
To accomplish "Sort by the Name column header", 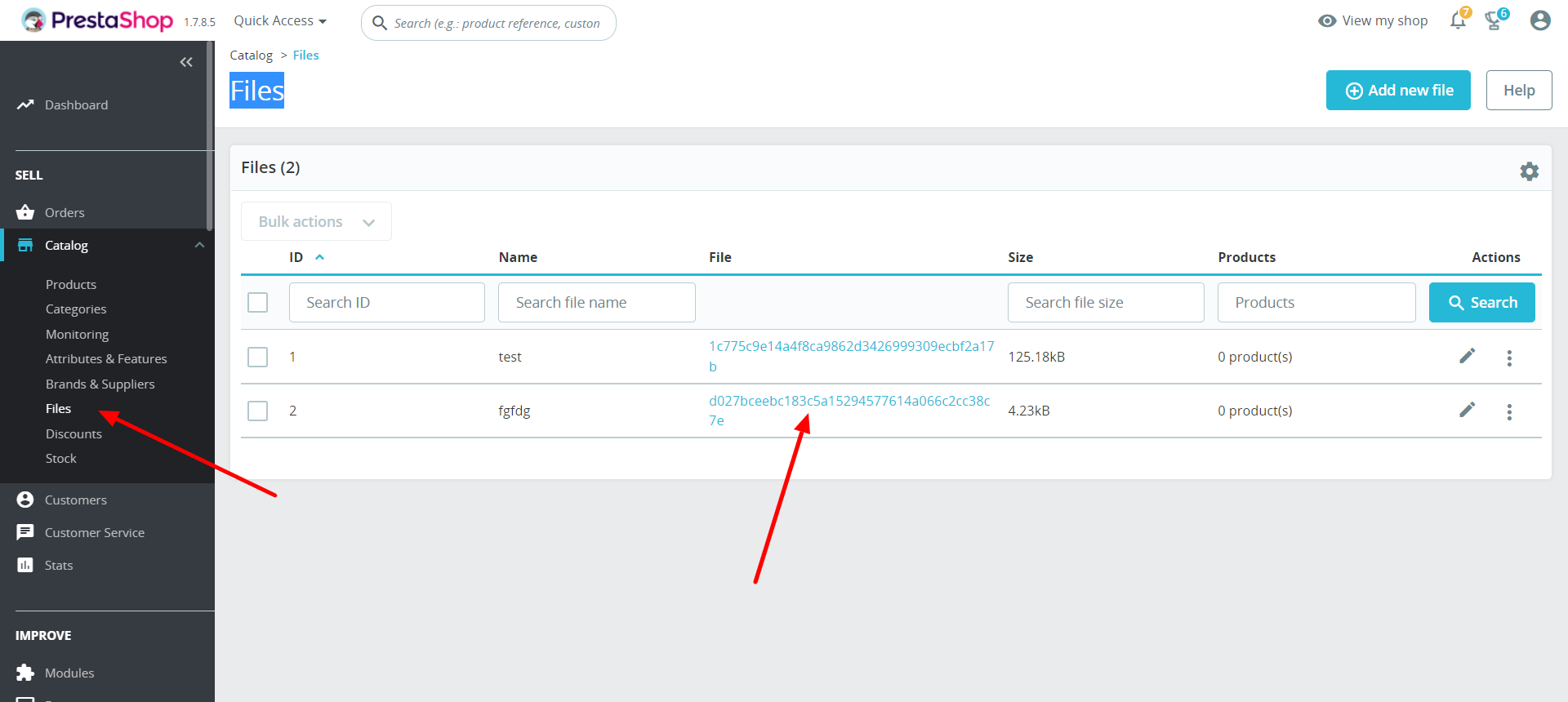I will (x=518, y=257).
